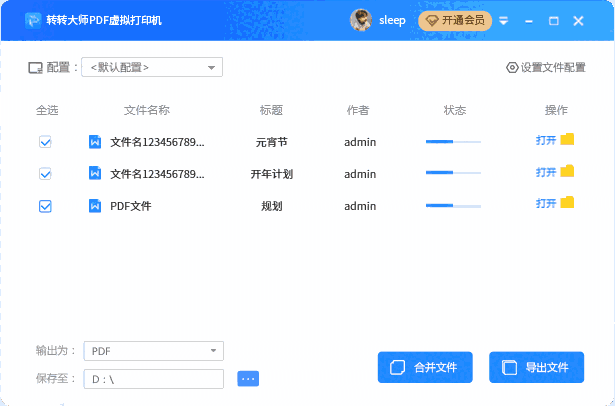
Task: Click admin author in 开年计划 row
Action: click(x=360, y=174)
